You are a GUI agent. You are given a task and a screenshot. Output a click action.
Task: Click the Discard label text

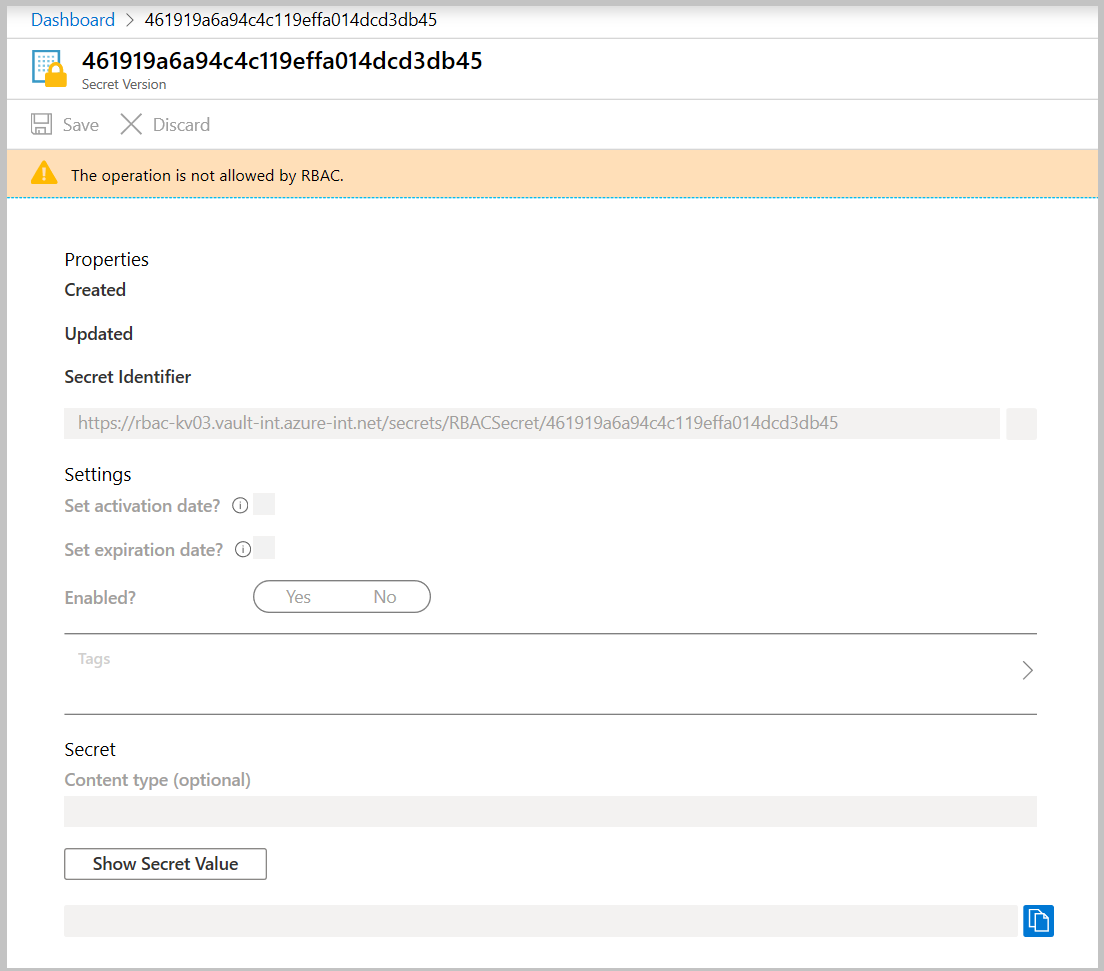tap(182, 125)
